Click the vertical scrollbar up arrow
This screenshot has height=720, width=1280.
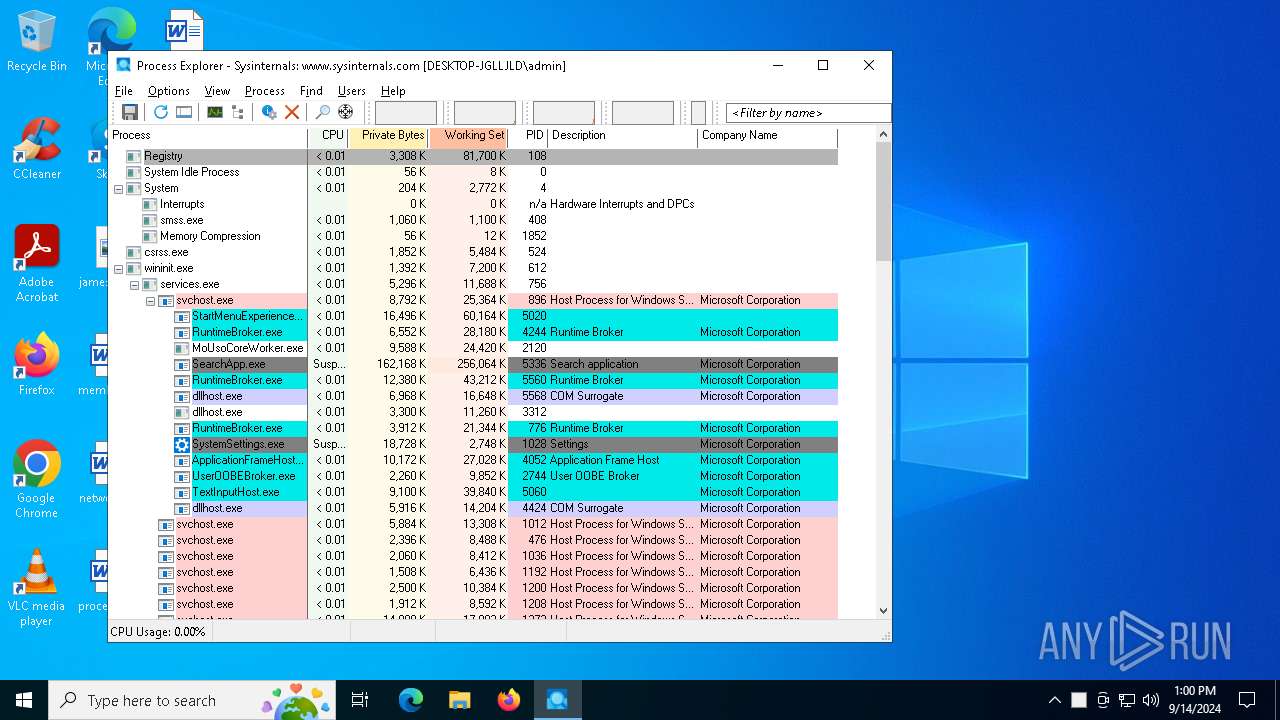883,135
